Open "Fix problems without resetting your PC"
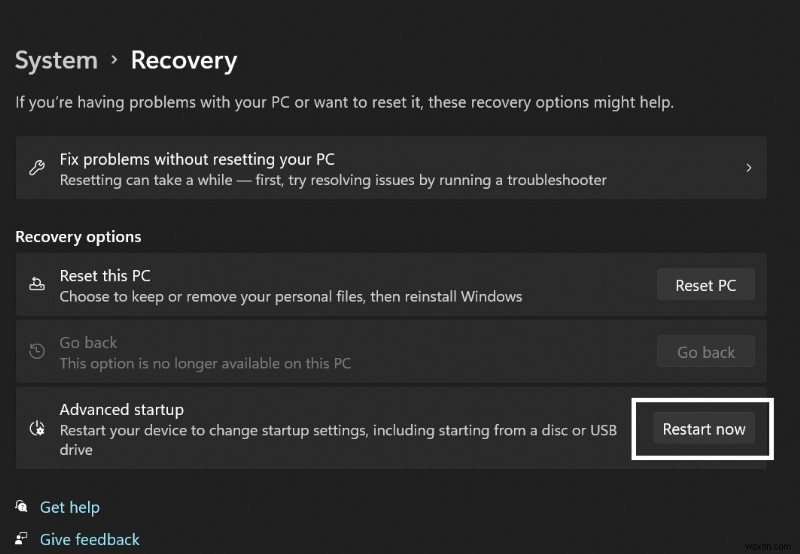The width and height of the screenshot is (800, 554). 197,159
